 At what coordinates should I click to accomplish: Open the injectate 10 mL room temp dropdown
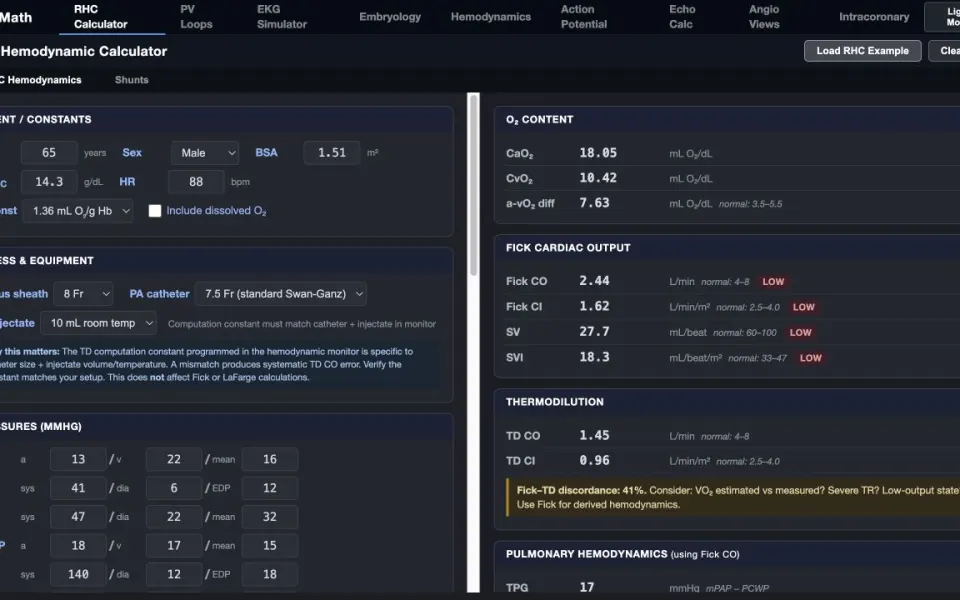99,323
